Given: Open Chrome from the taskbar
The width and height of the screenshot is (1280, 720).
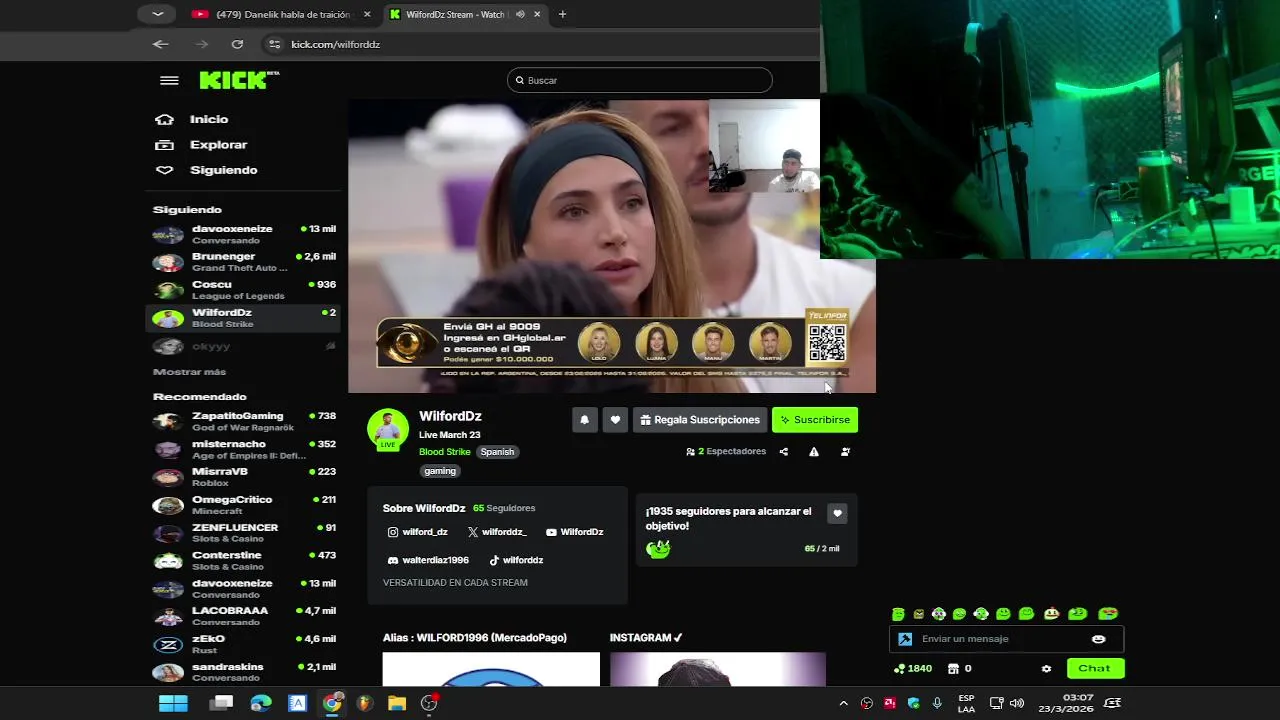Looking at the screenshot, I should point(332,703).
